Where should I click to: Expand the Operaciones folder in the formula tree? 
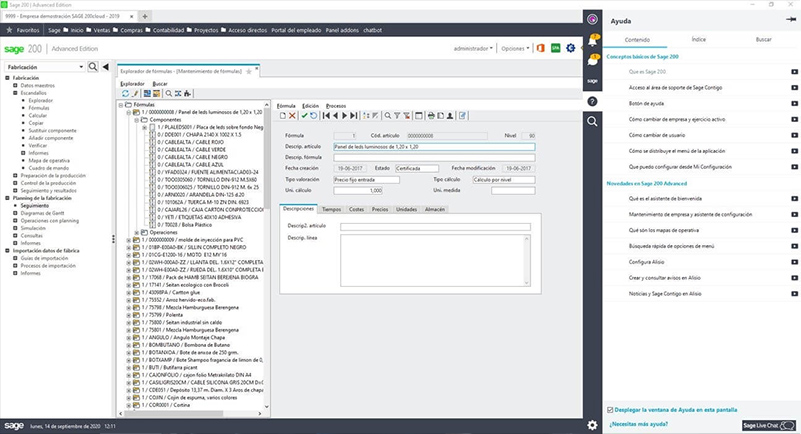click(136, 232)
